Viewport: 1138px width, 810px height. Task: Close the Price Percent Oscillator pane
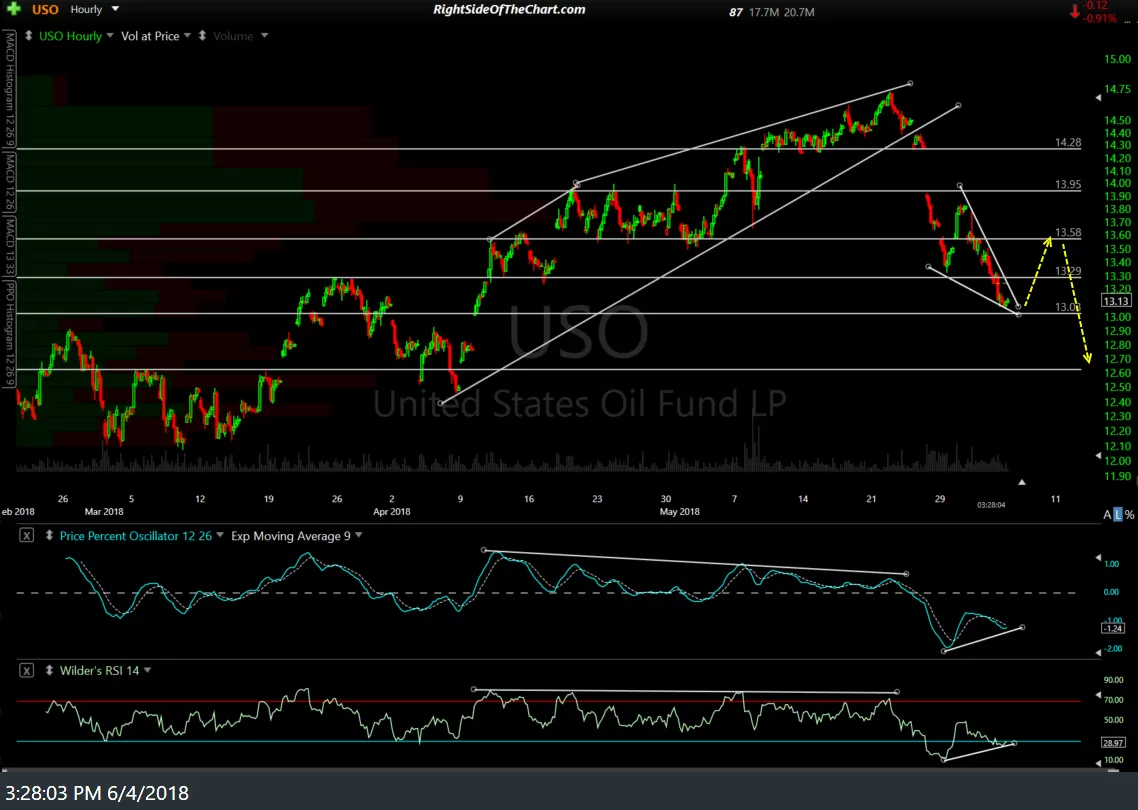coord(26,536)
